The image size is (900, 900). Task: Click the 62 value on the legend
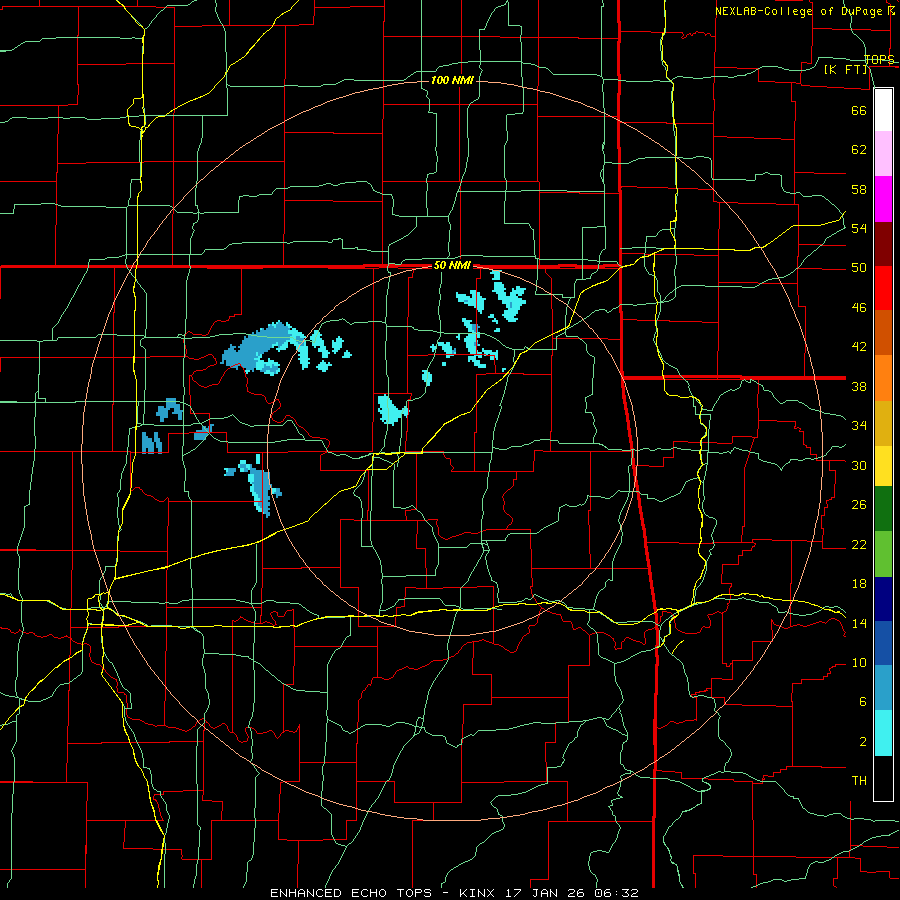[x=859, y=150]
